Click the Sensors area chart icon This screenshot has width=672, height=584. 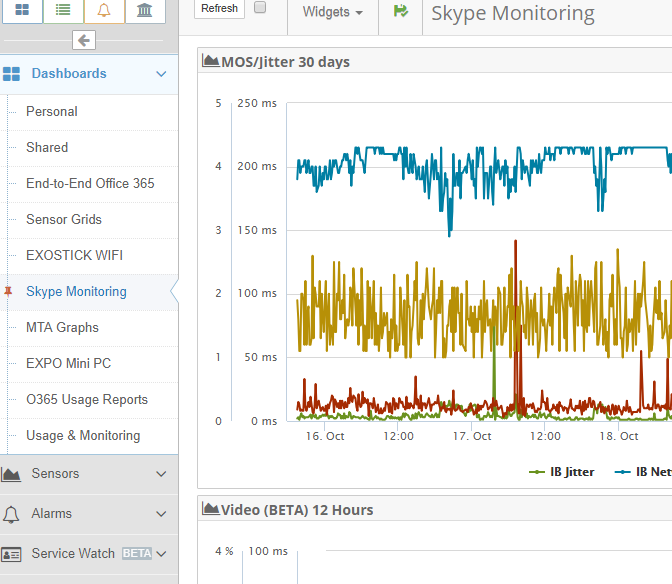pyautogui.click(x=11, y=474)
